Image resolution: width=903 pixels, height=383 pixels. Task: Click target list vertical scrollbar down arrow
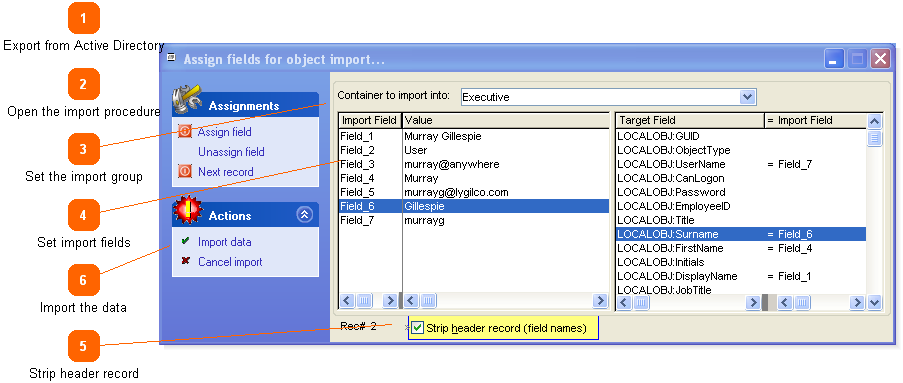[x=874, y=302]
